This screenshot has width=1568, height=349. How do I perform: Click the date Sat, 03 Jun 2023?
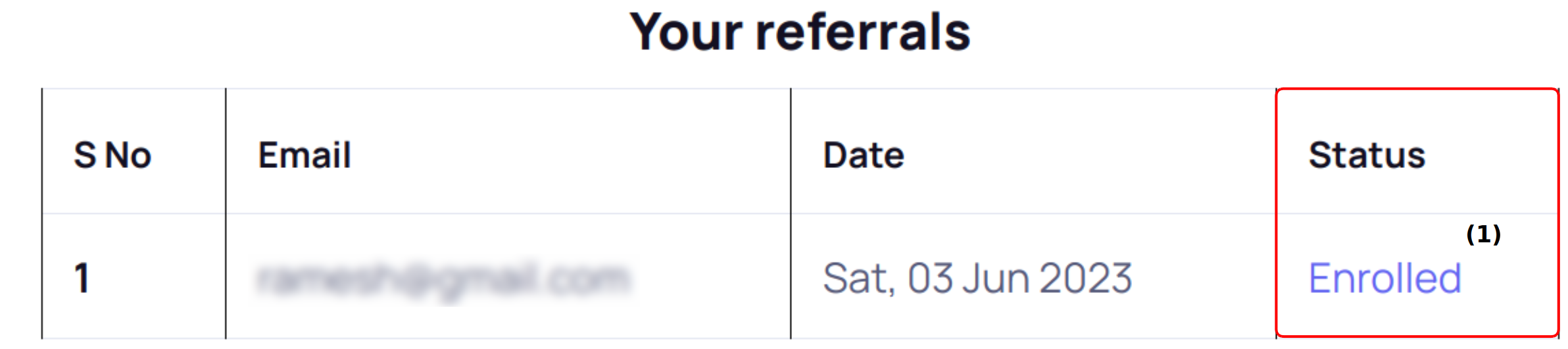977,279
